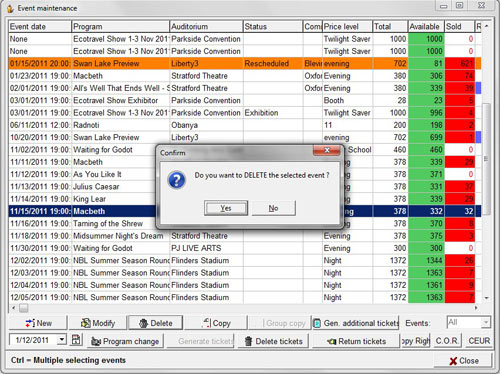The height and width of the screenshot is (374, 500).
Task: Open the Events filter dropdown
Action: [x=486, y=322]
